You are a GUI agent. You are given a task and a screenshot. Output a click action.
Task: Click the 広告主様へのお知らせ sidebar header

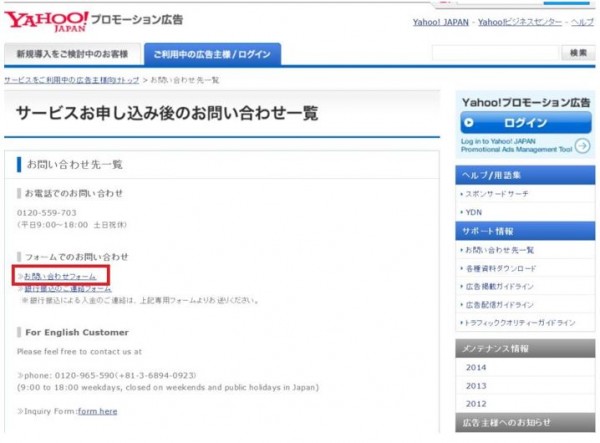click(x=525, y=422)
